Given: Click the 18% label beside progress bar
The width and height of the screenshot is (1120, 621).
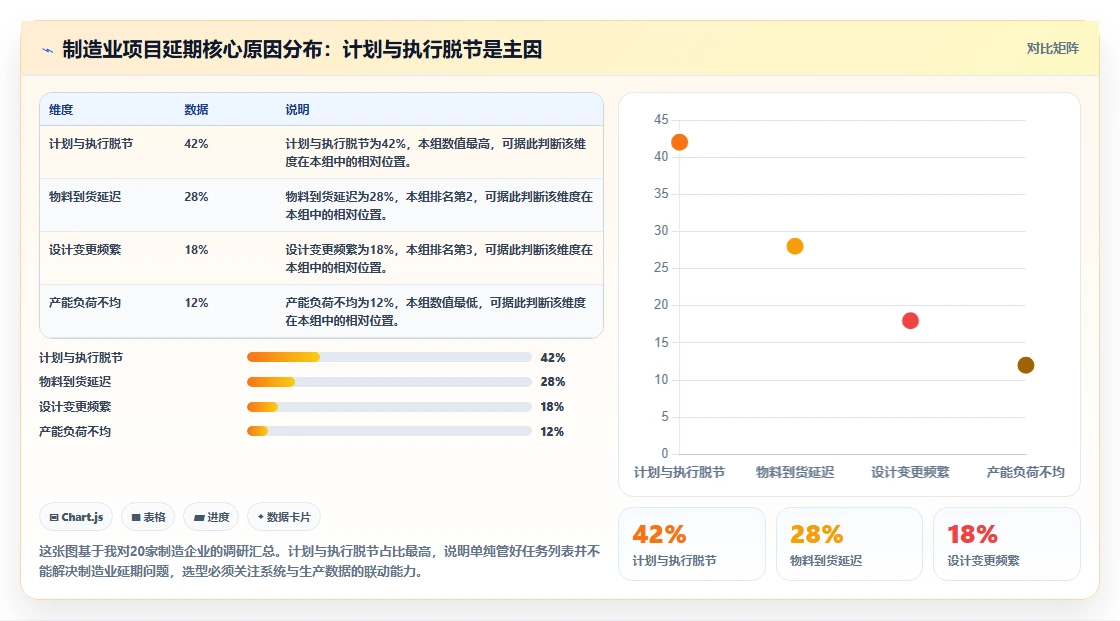Looking at the screenshot, I should coord(552,407).
